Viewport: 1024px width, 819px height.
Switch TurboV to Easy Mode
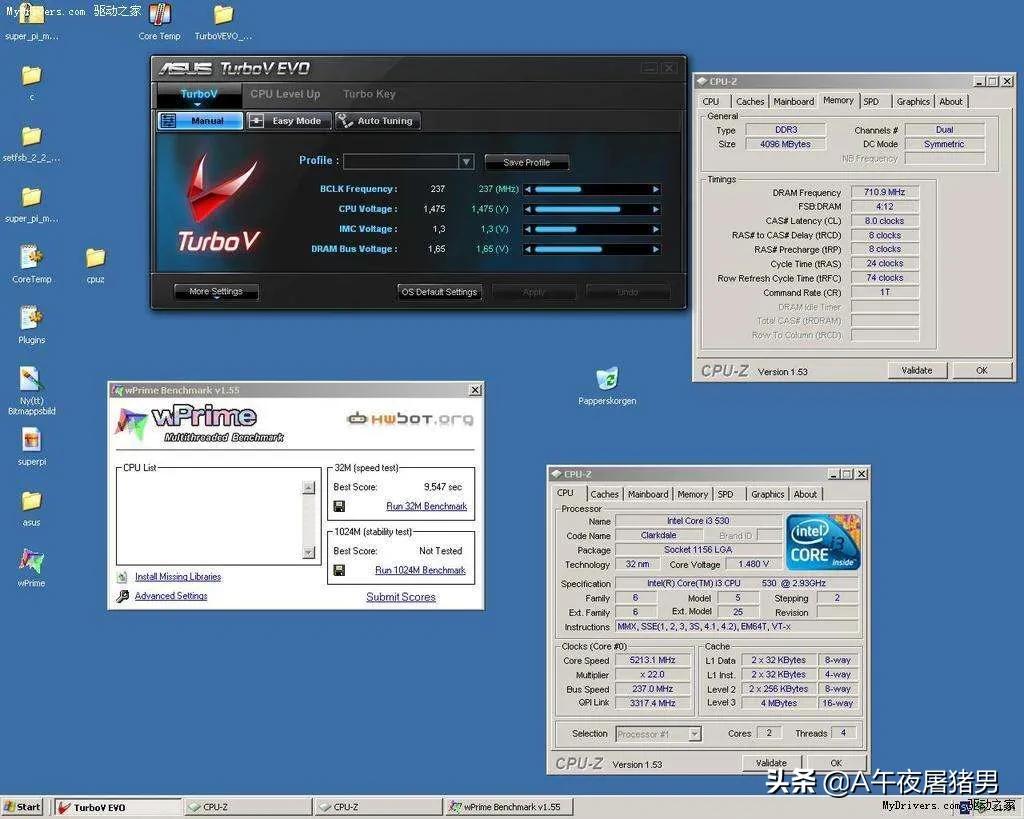pos(287,121)
